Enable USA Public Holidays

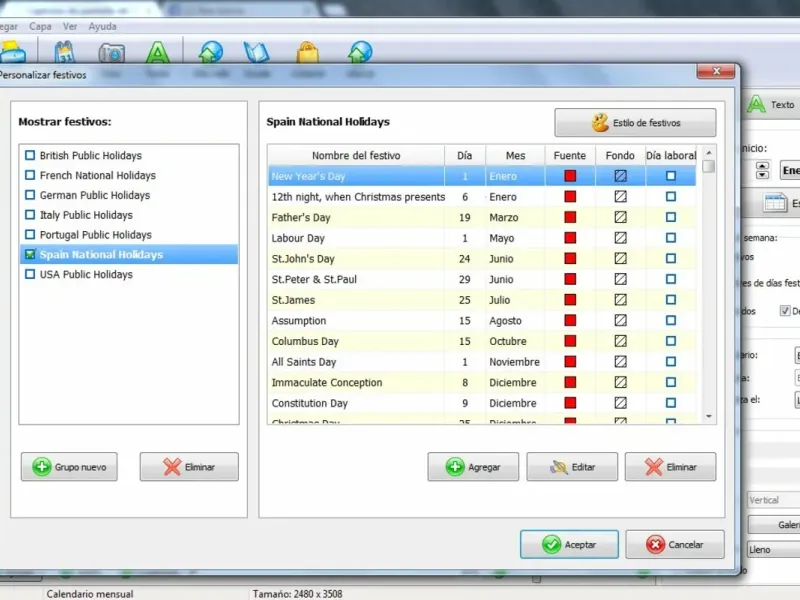pos(30,274)
